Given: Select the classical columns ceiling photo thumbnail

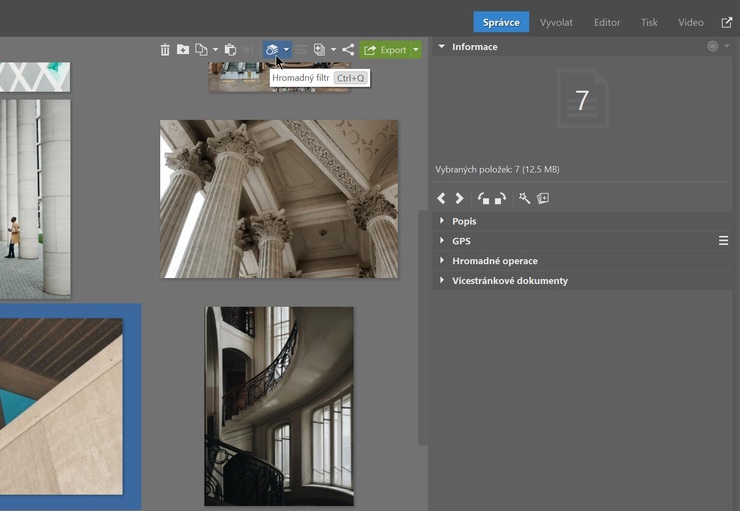Looking at the screenshot, I should [279, 199].
